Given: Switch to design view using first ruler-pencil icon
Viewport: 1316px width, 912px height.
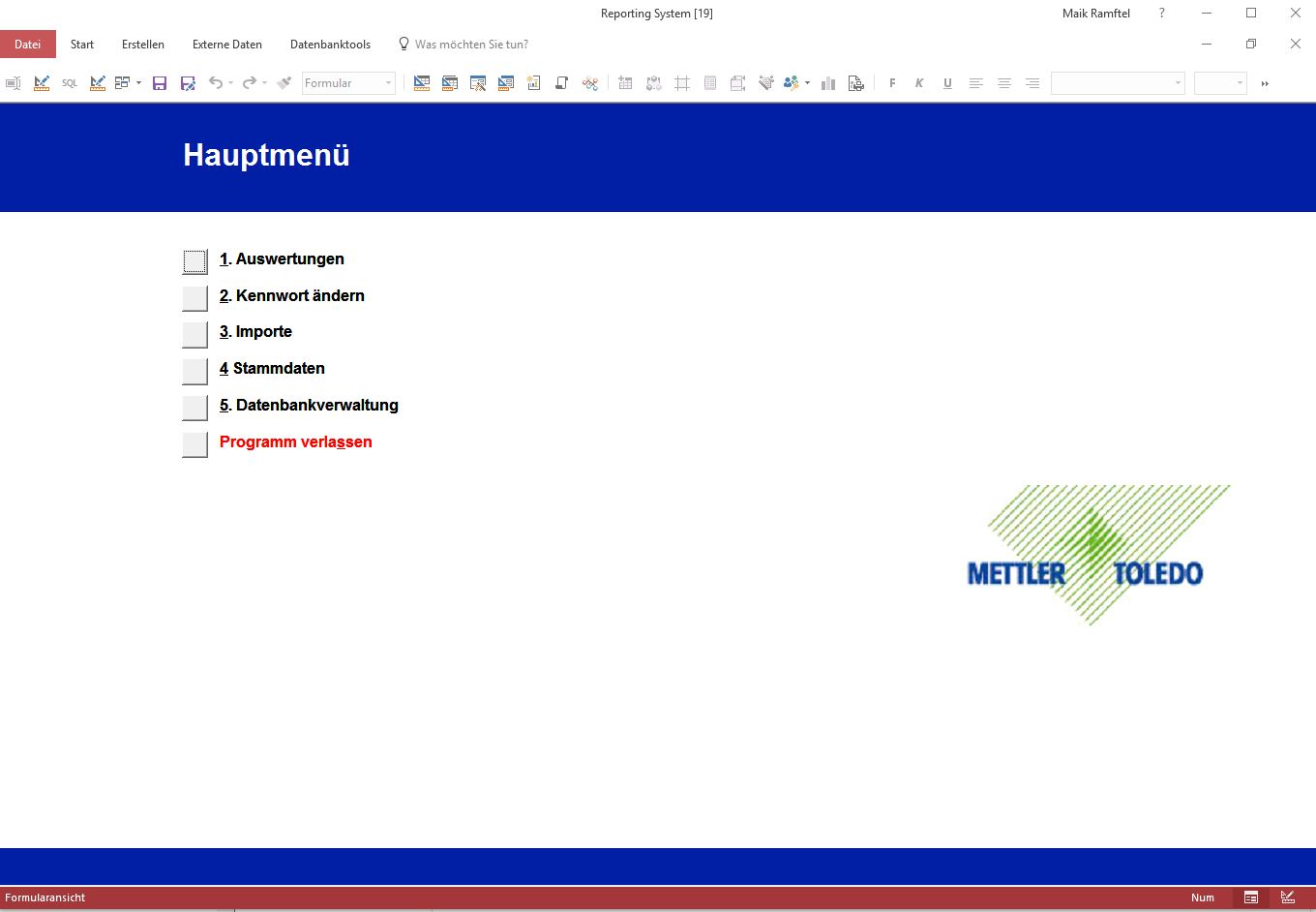Looking at the screenshot, I should point(42,83).
